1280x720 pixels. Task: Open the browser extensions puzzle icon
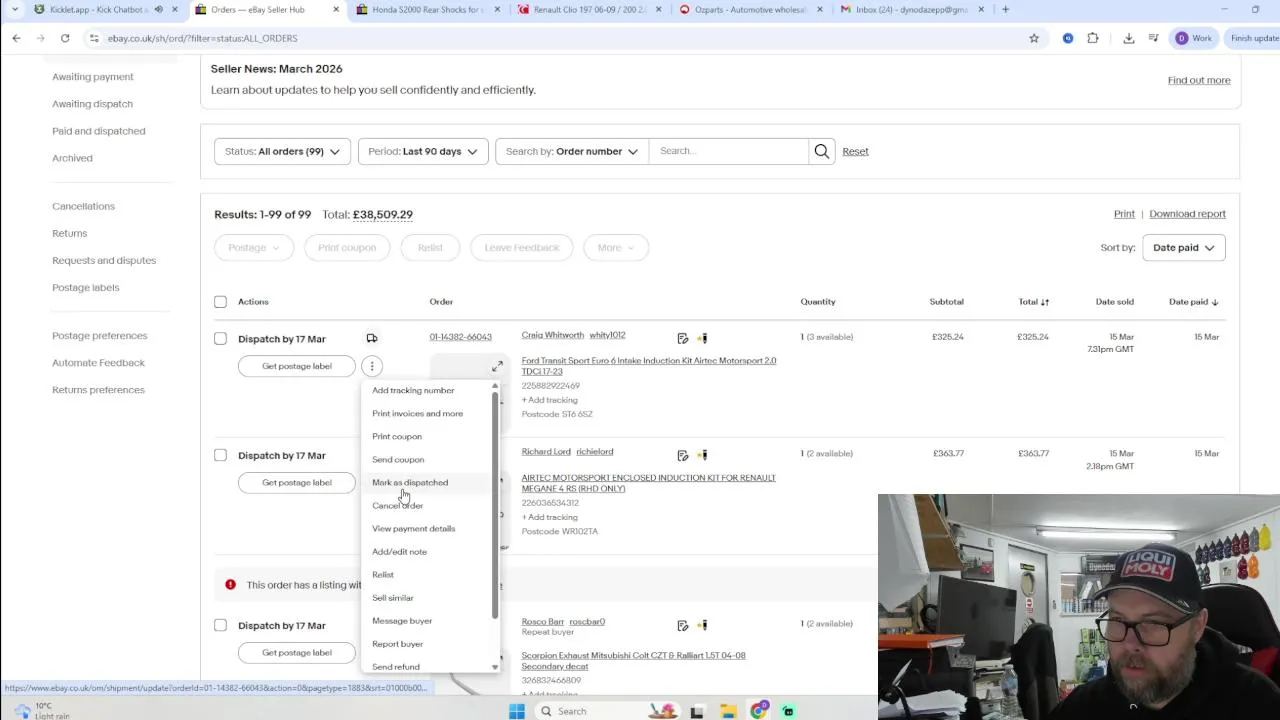[1093, 38]
